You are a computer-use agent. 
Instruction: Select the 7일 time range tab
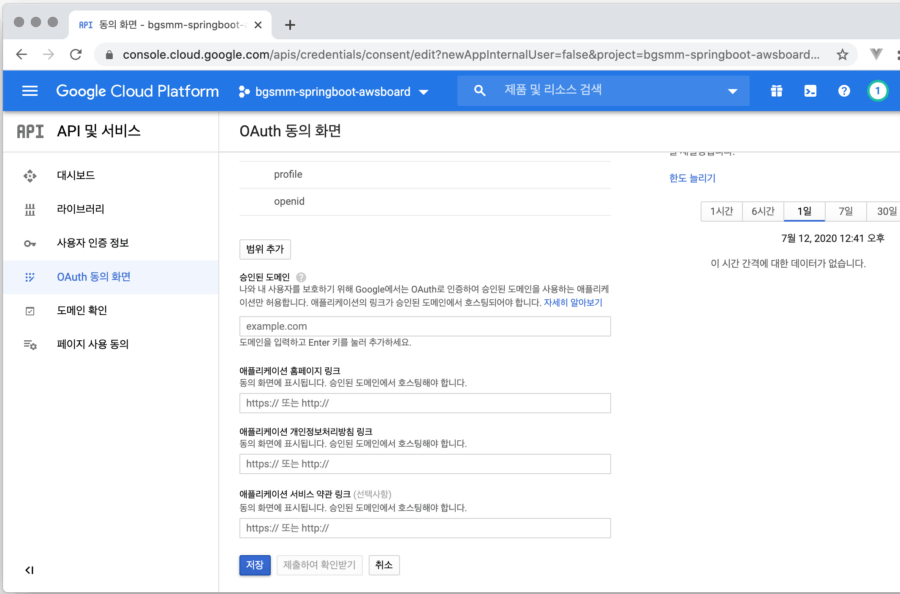coord(846,211)
